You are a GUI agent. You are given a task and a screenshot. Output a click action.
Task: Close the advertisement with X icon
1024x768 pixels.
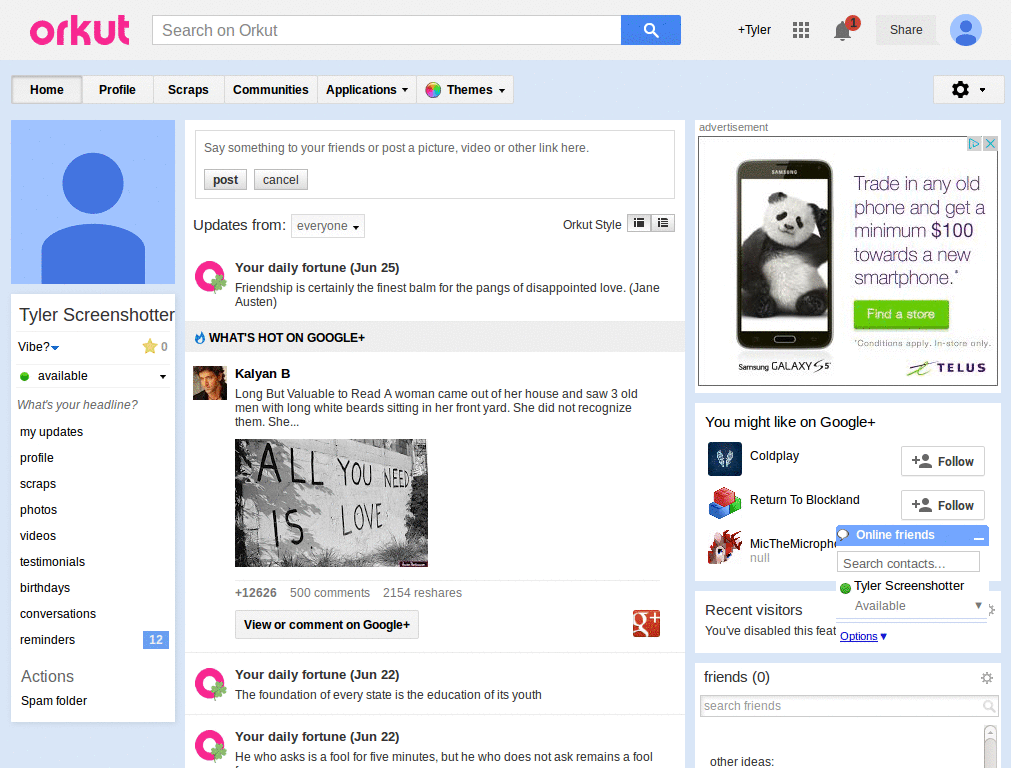point(990,144)
